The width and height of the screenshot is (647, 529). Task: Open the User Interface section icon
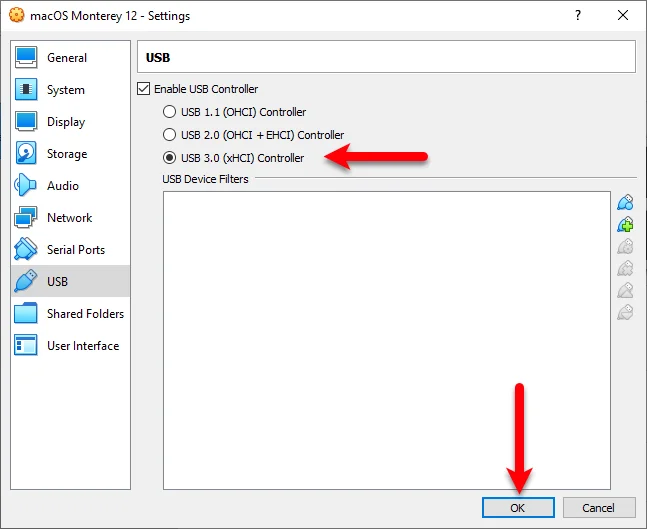tap(26, 345)
